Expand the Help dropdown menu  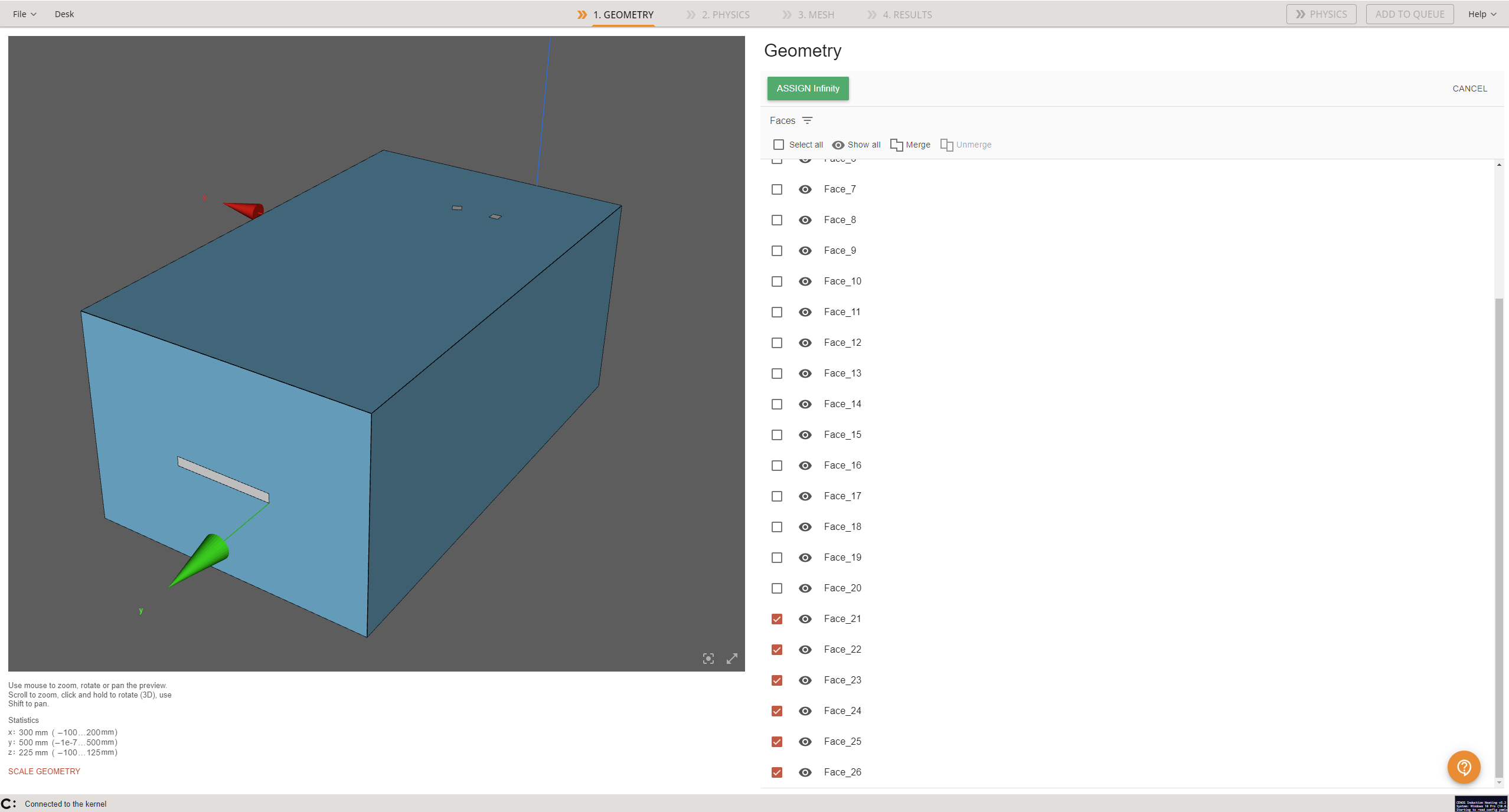click(x=1482, y=14)
